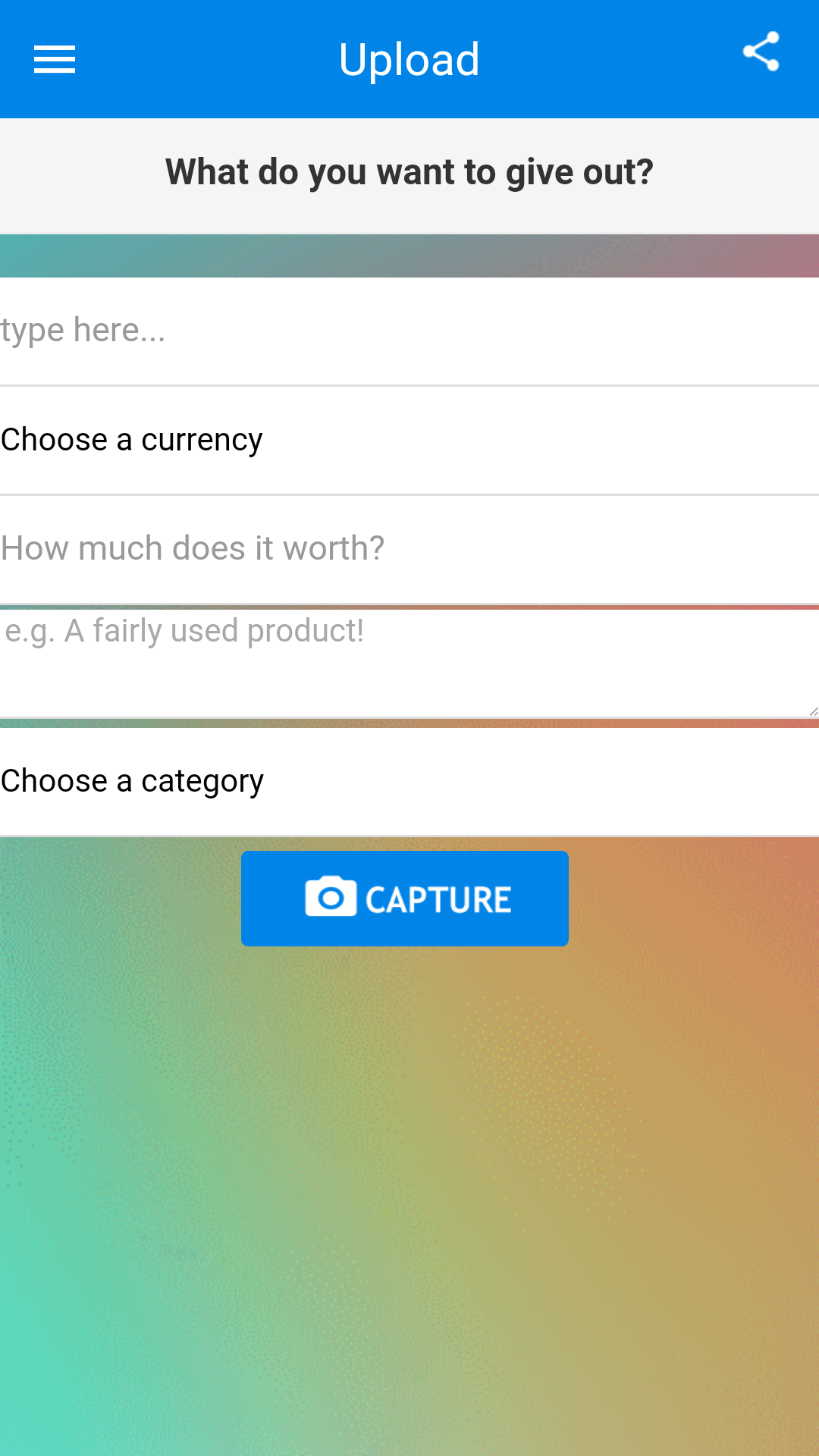
Task: Tap blue header bar left of Upload
Action: (197, 59)
